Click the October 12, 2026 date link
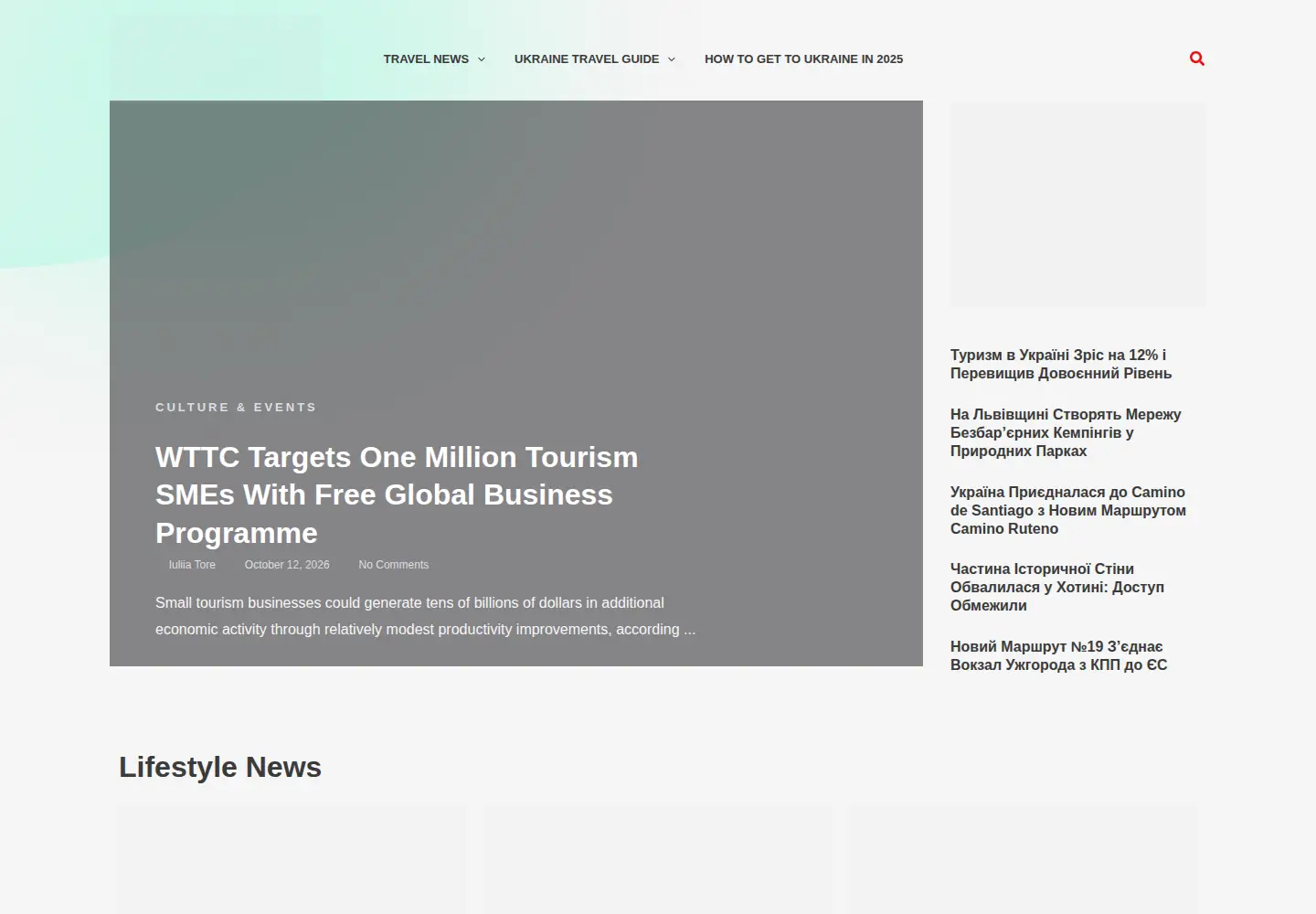The image size is (1316, 914). [287, 565]
